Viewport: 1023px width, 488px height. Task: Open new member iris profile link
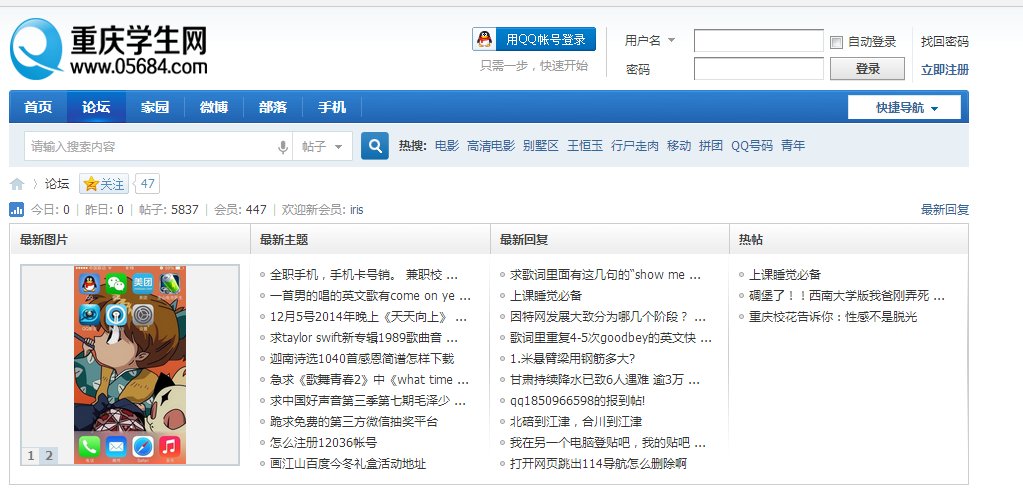coord(356,209)
